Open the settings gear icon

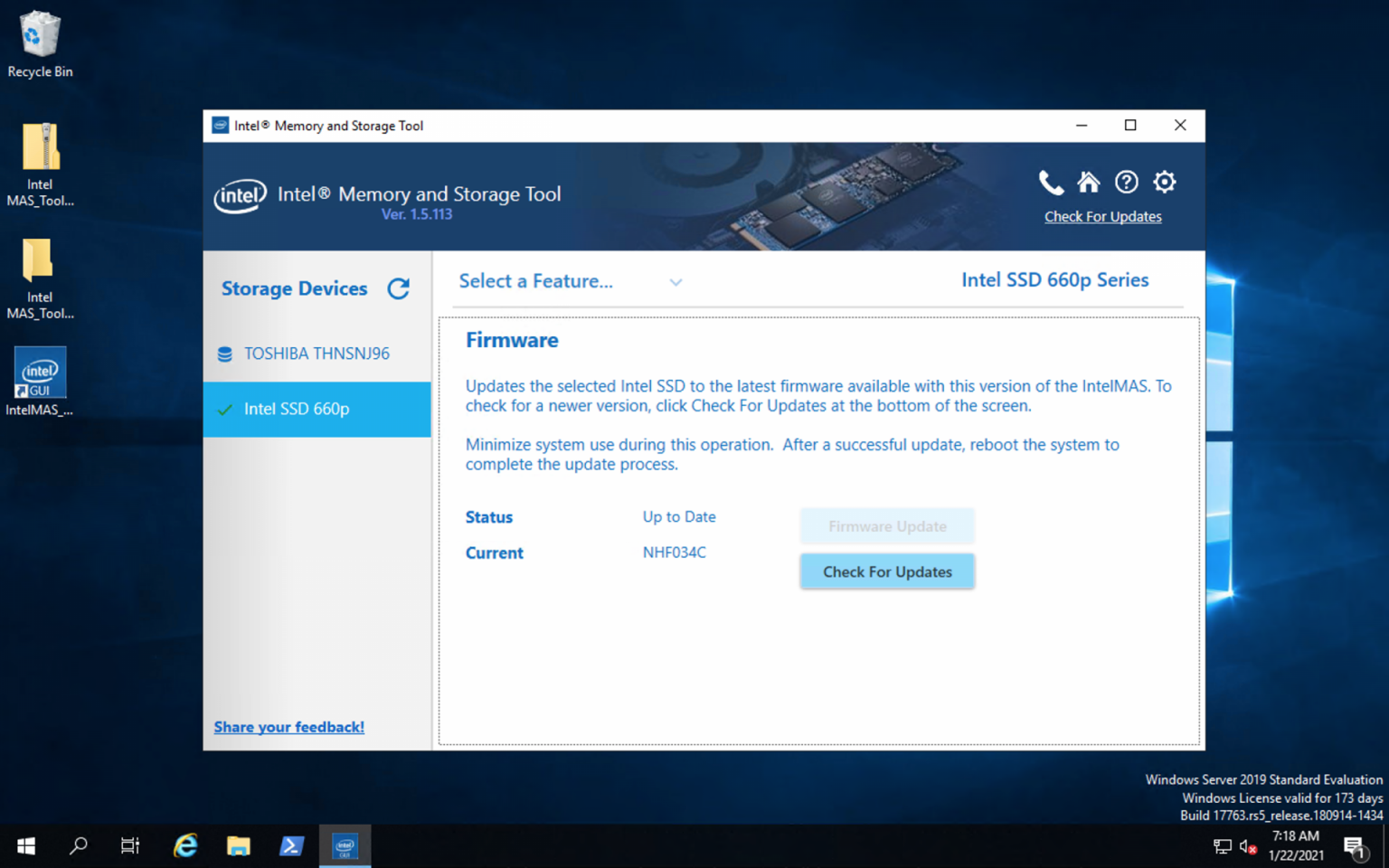[x=1165, y=183]
